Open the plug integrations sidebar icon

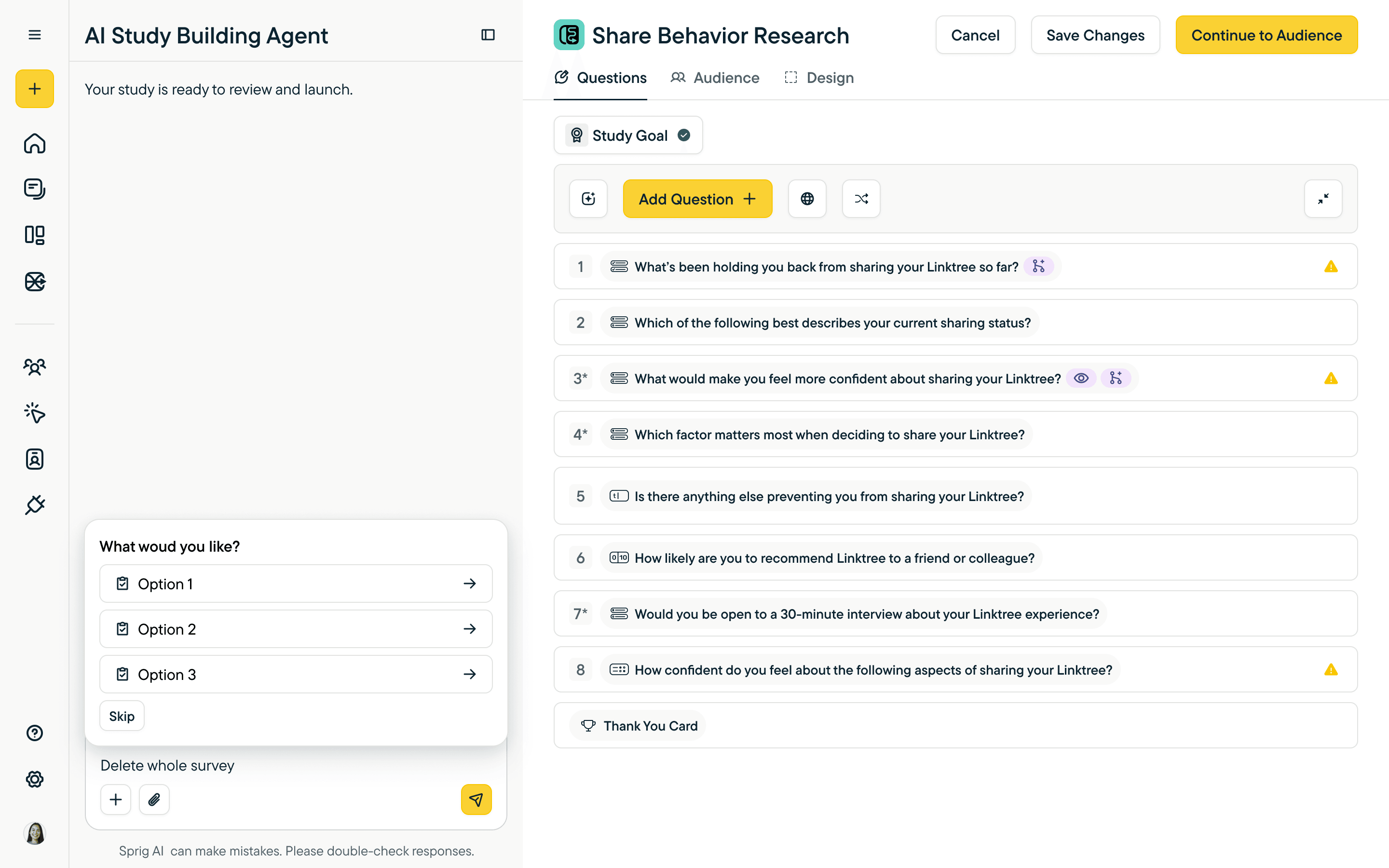tap(34, 505)
